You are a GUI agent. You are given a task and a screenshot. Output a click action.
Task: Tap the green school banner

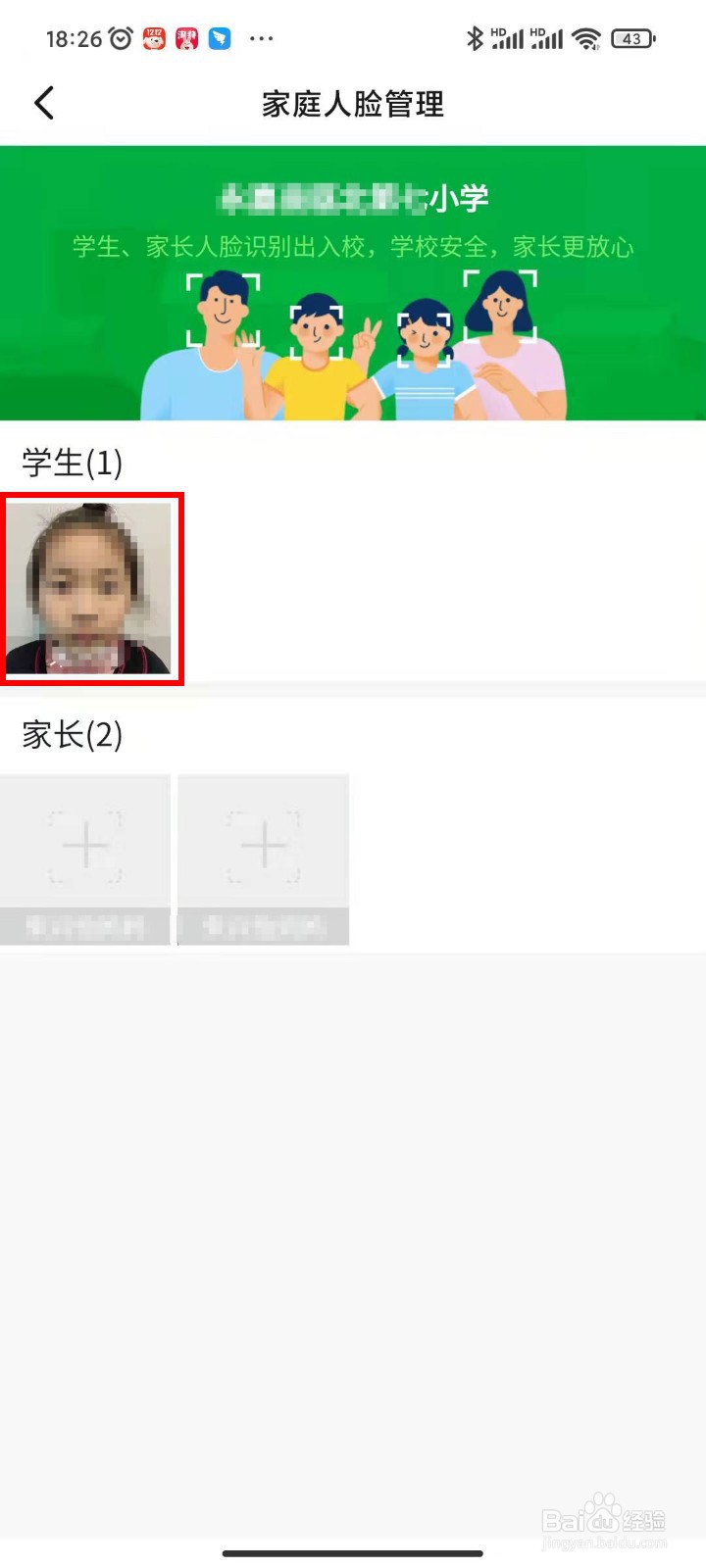coord(353,283)
